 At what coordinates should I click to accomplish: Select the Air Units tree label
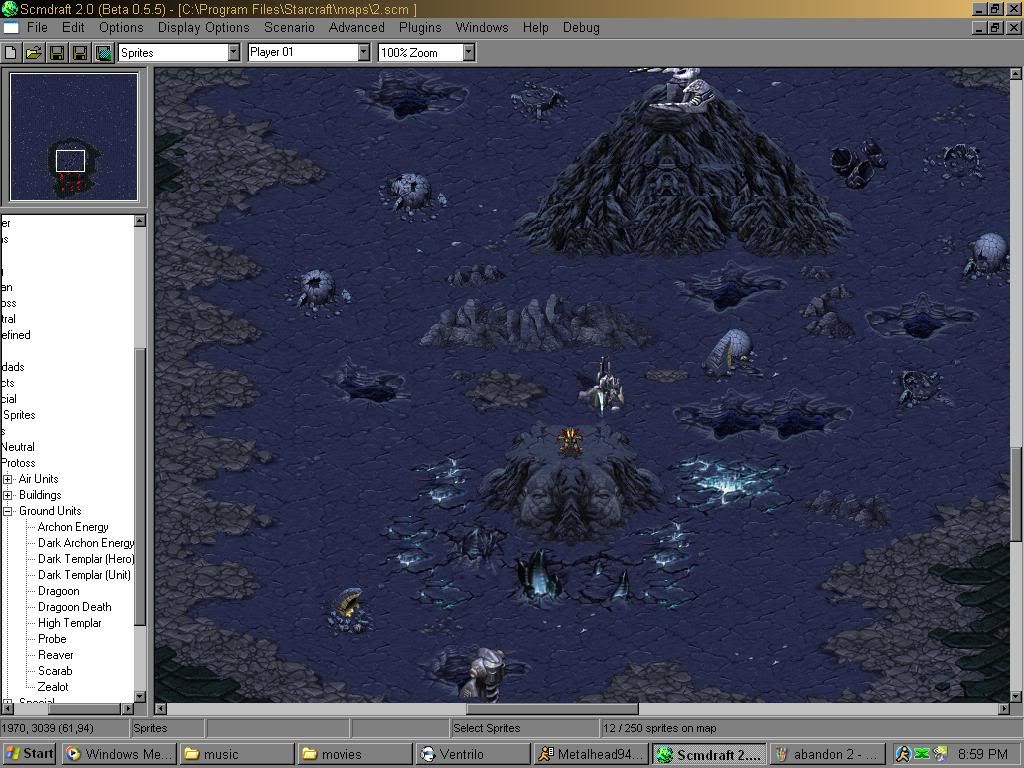click(x=39, y=479)
